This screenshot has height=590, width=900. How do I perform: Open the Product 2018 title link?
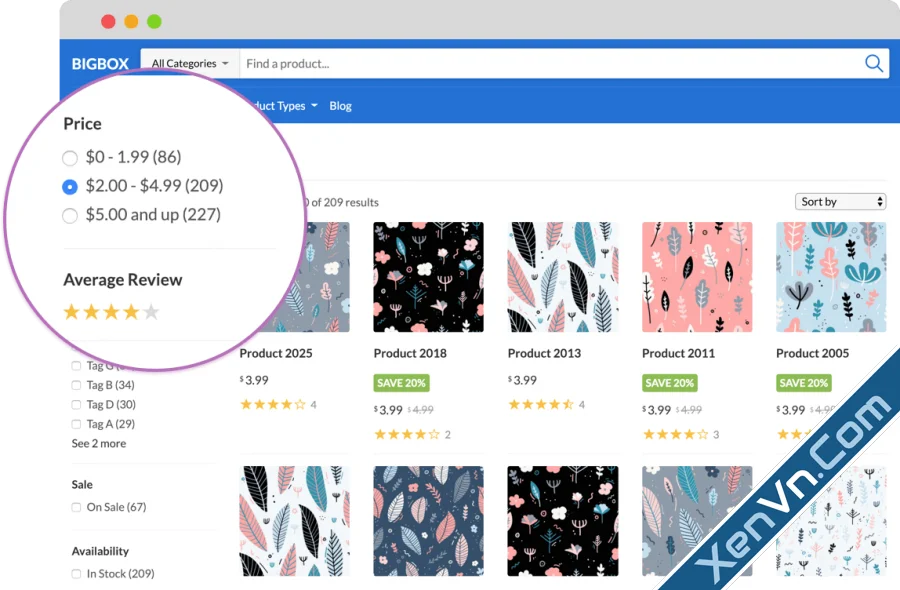pyautogui.click(x=410, y=353)
